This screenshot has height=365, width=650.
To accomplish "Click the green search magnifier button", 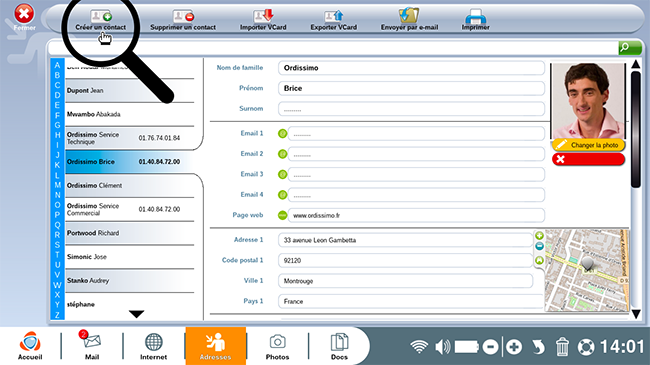I will coord(630,48).
